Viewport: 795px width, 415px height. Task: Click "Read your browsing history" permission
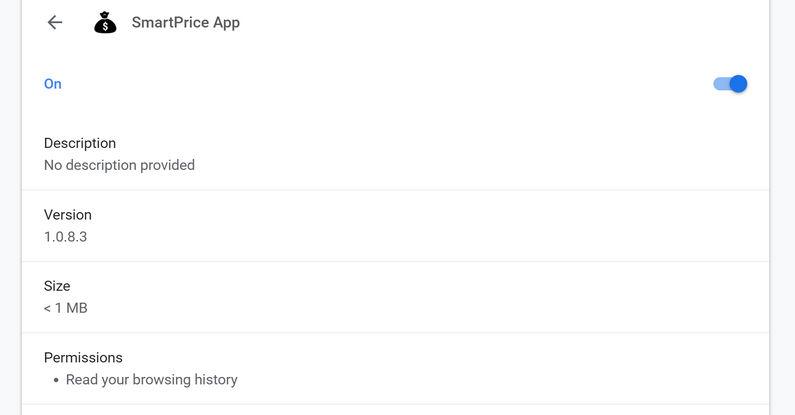152,380
